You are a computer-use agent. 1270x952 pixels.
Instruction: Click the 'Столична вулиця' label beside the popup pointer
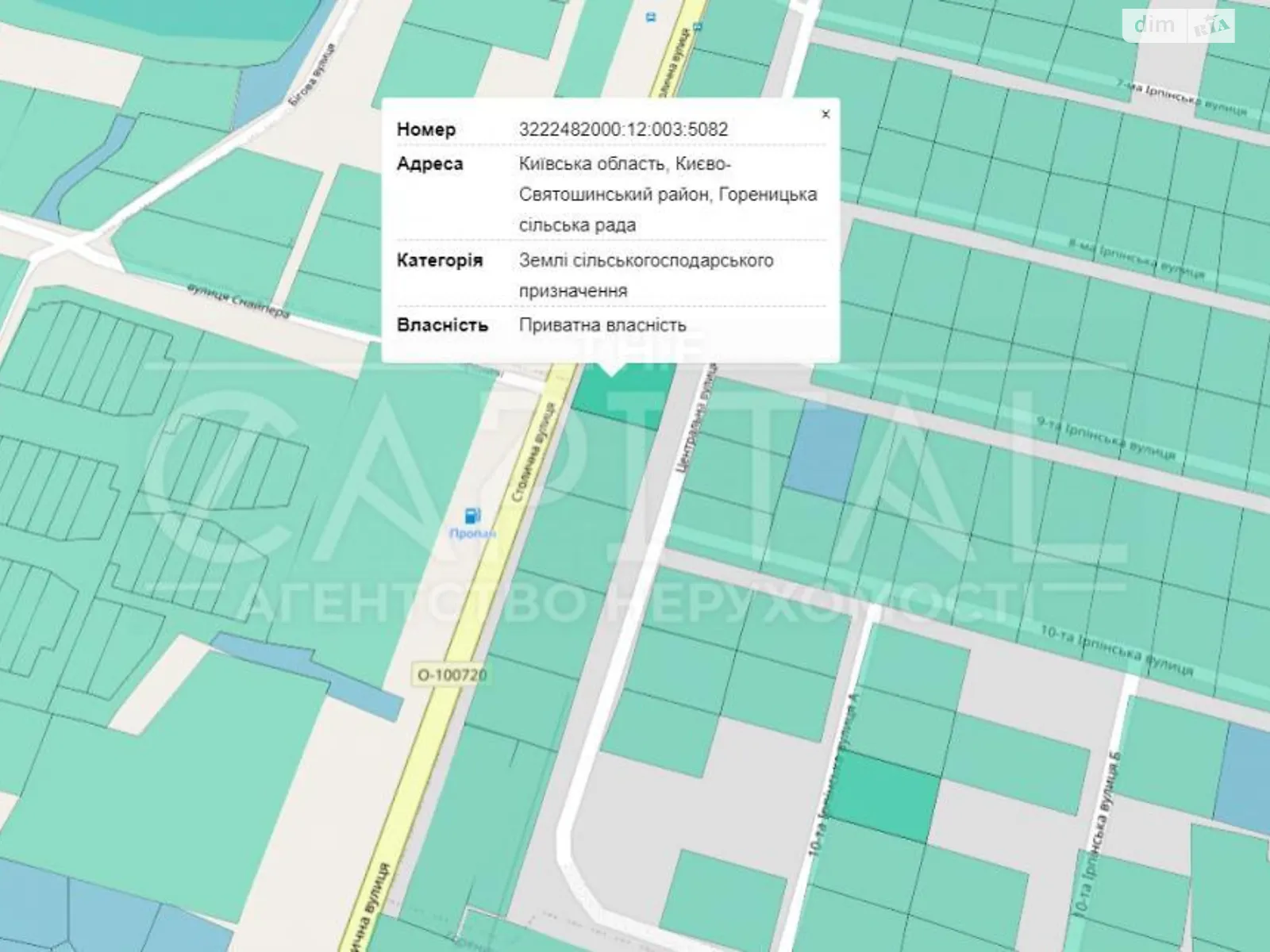[534, 451]
